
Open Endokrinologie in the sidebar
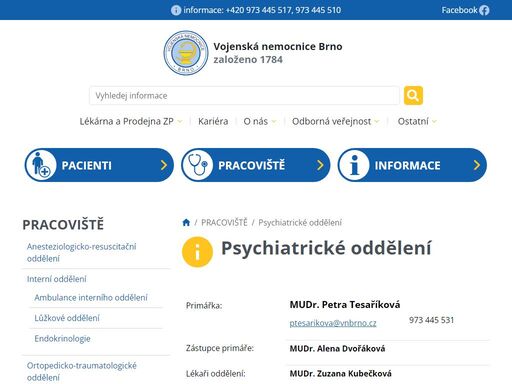pyautogui.click(x=62, y=339)
